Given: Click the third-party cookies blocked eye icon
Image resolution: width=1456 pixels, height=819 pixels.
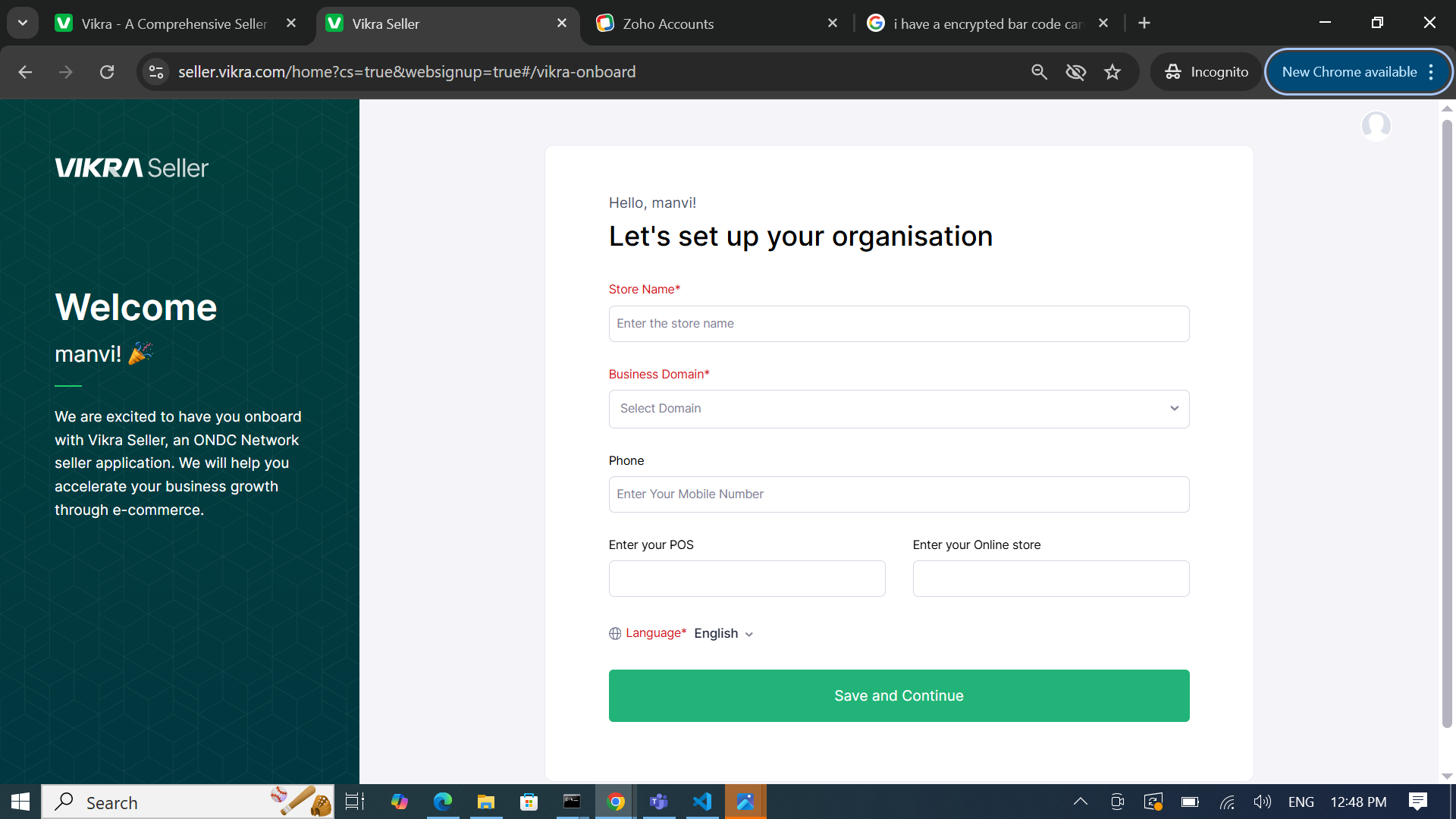Looking at the screenshot, I should pyautogui.click(x=1075, y=72).
